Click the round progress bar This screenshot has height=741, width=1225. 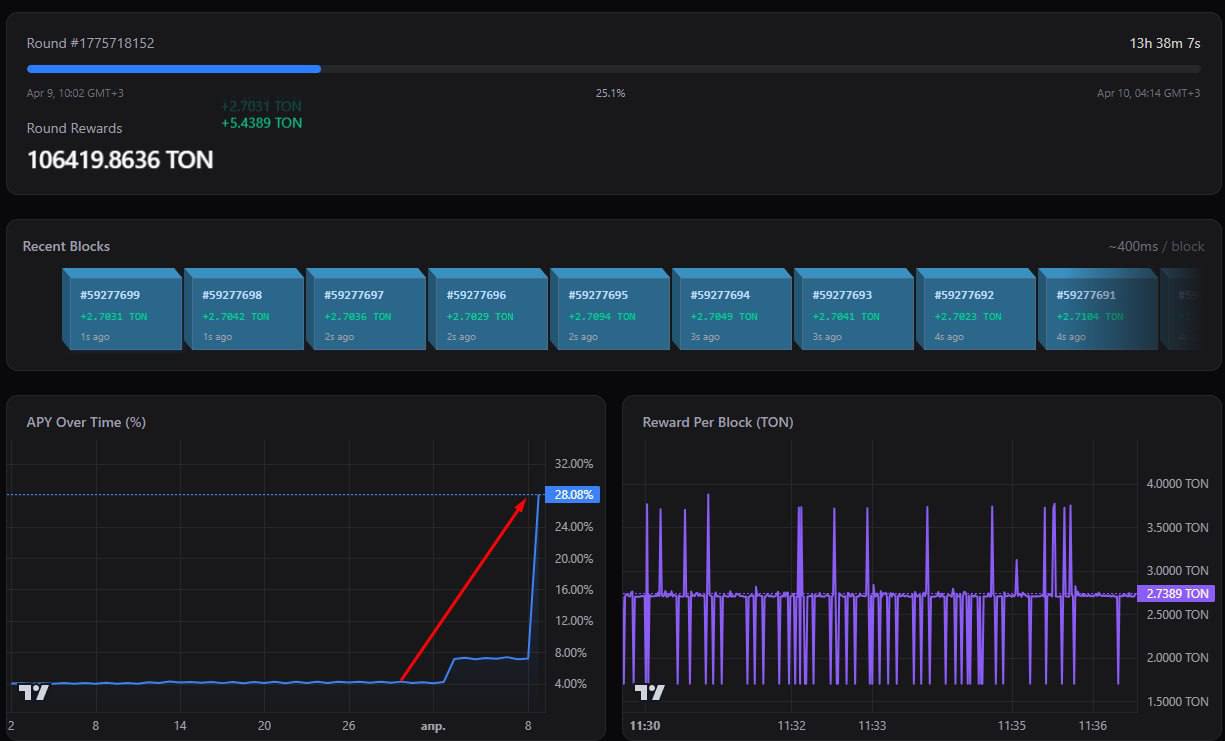click(x=613, y=69)
